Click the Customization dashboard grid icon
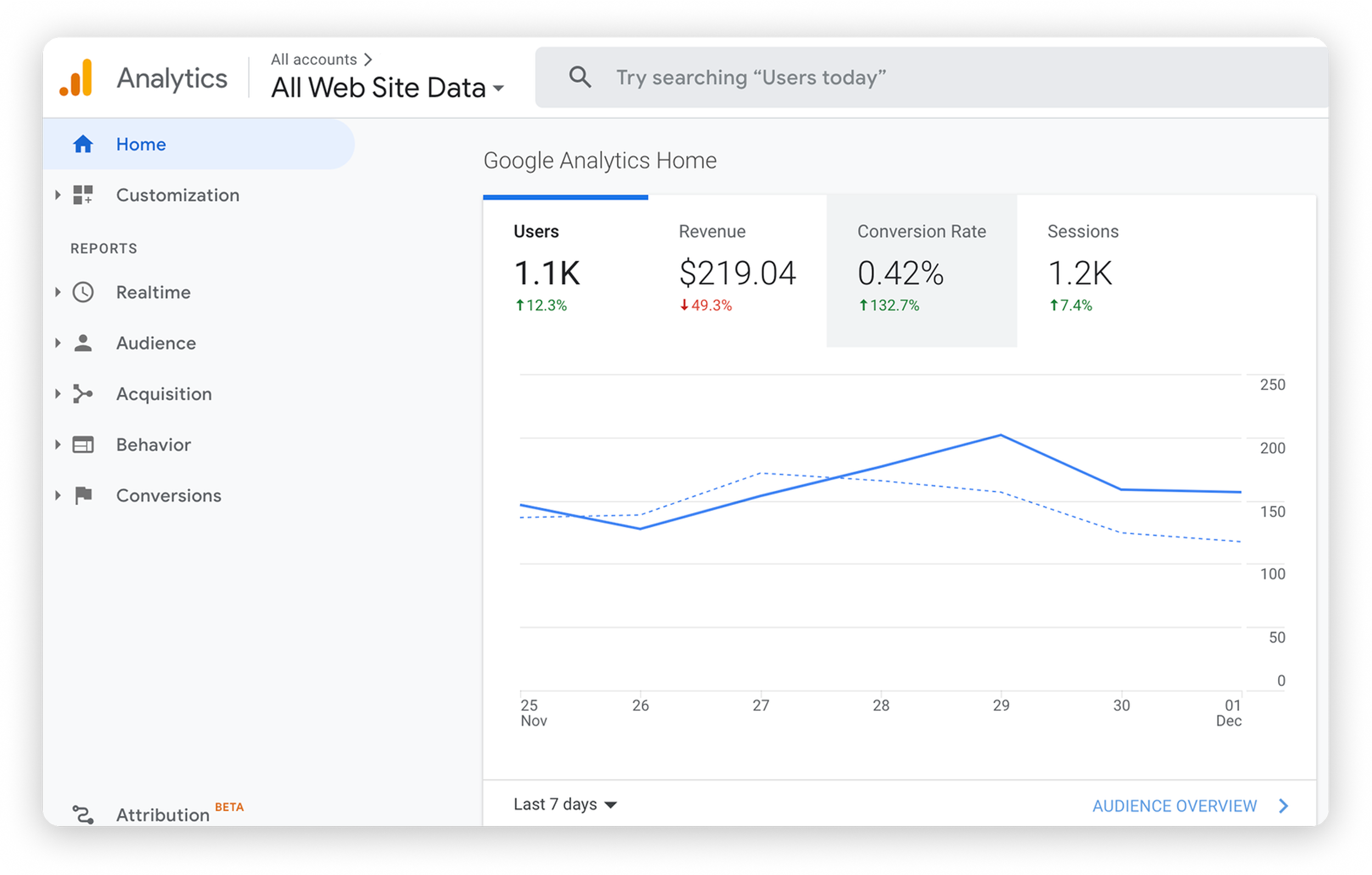Viewport: 1372px width, 875px height. point(83,195)
